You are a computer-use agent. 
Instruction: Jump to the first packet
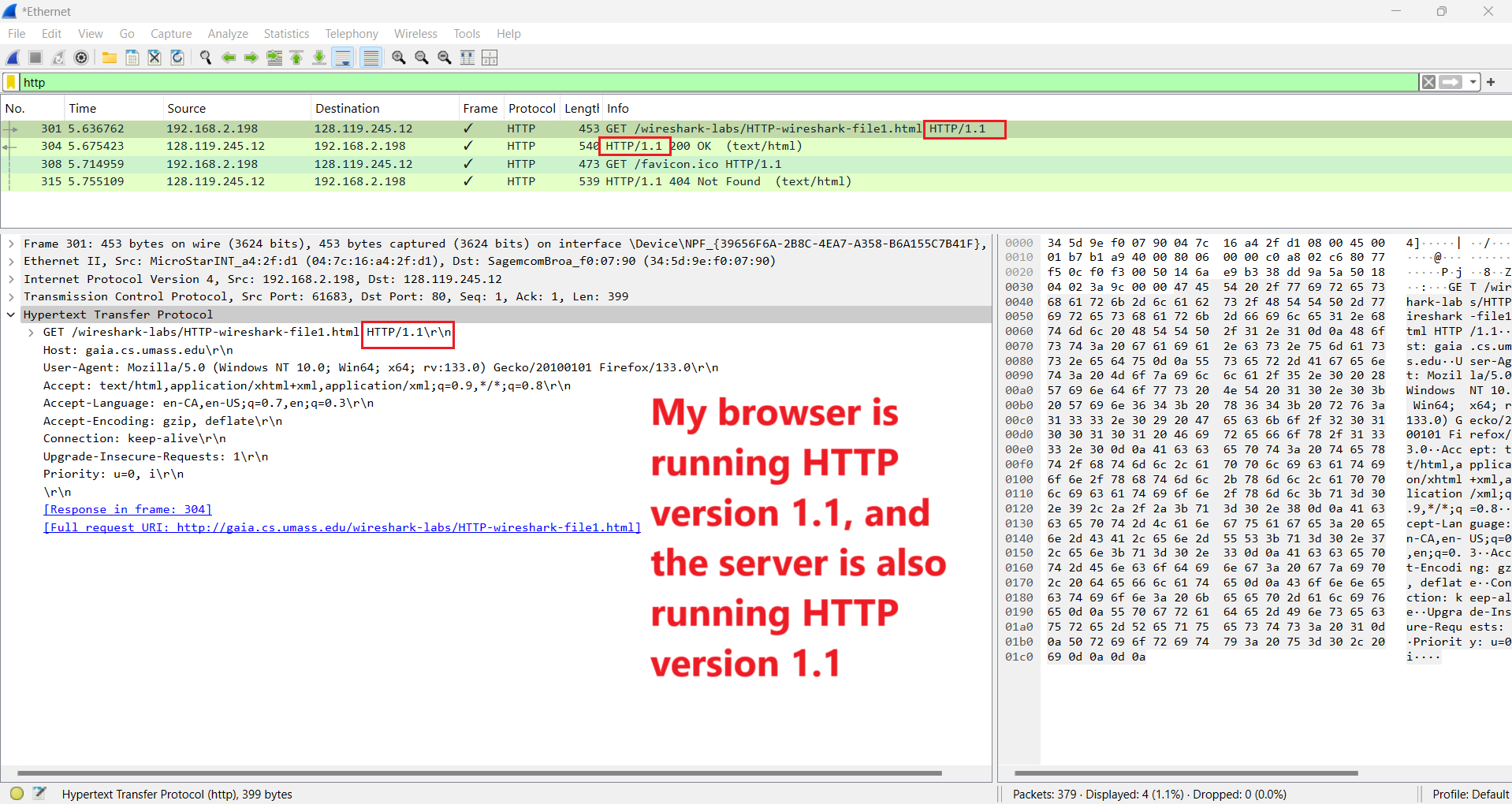tap(296, 58)
